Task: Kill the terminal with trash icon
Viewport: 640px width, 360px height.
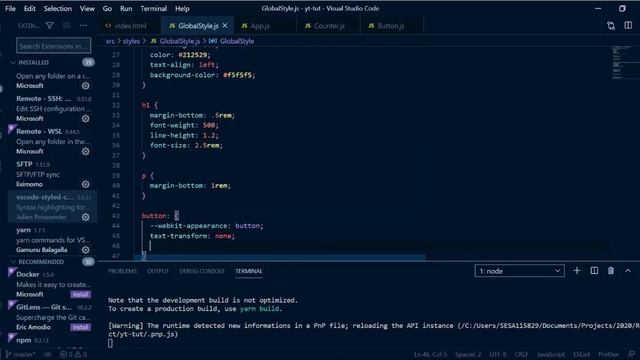Action: point(611,271)
